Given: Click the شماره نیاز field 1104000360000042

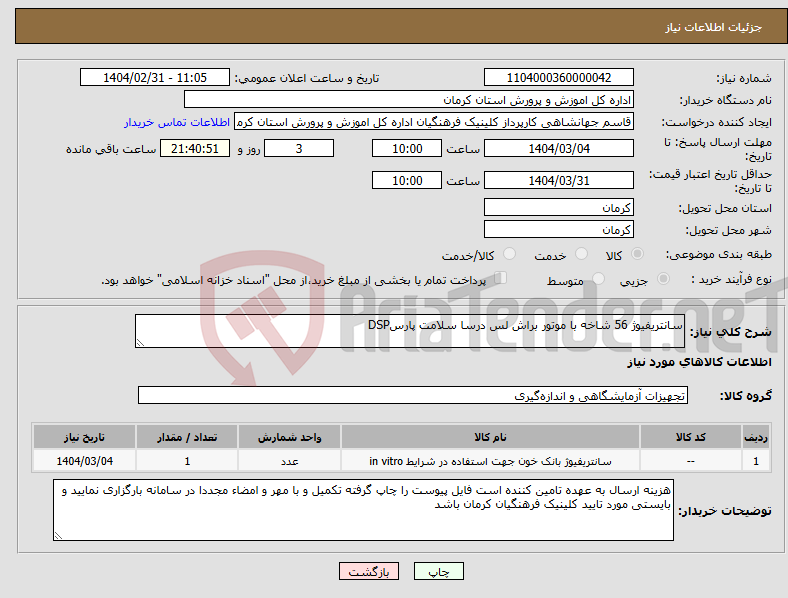Looking at the screenshot, I should (x=559, y=77).
